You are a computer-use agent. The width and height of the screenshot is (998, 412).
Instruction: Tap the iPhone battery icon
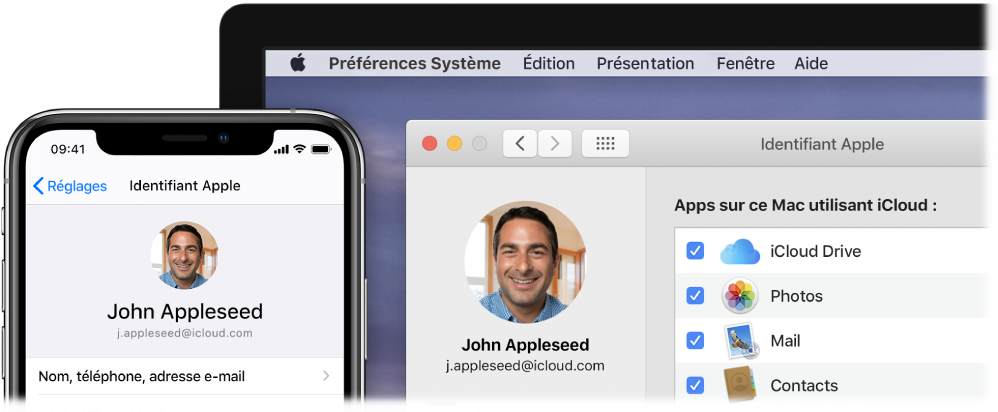pyautogui.click(x=321, y=149)
